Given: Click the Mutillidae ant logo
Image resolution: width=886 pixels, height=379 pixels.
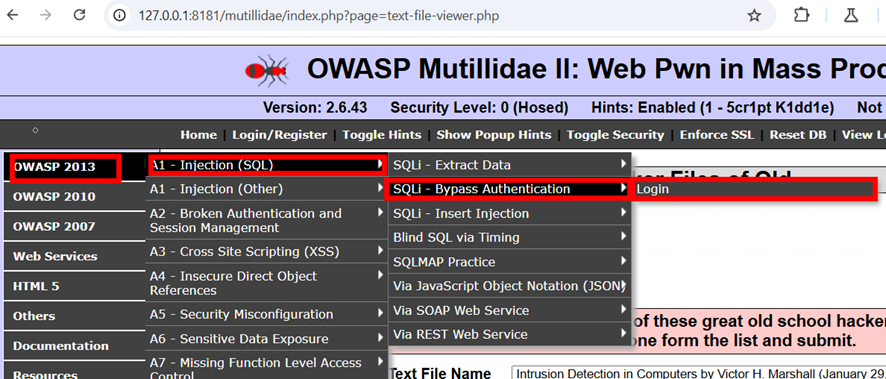Looking at the screenshot, I should point(267,70).
